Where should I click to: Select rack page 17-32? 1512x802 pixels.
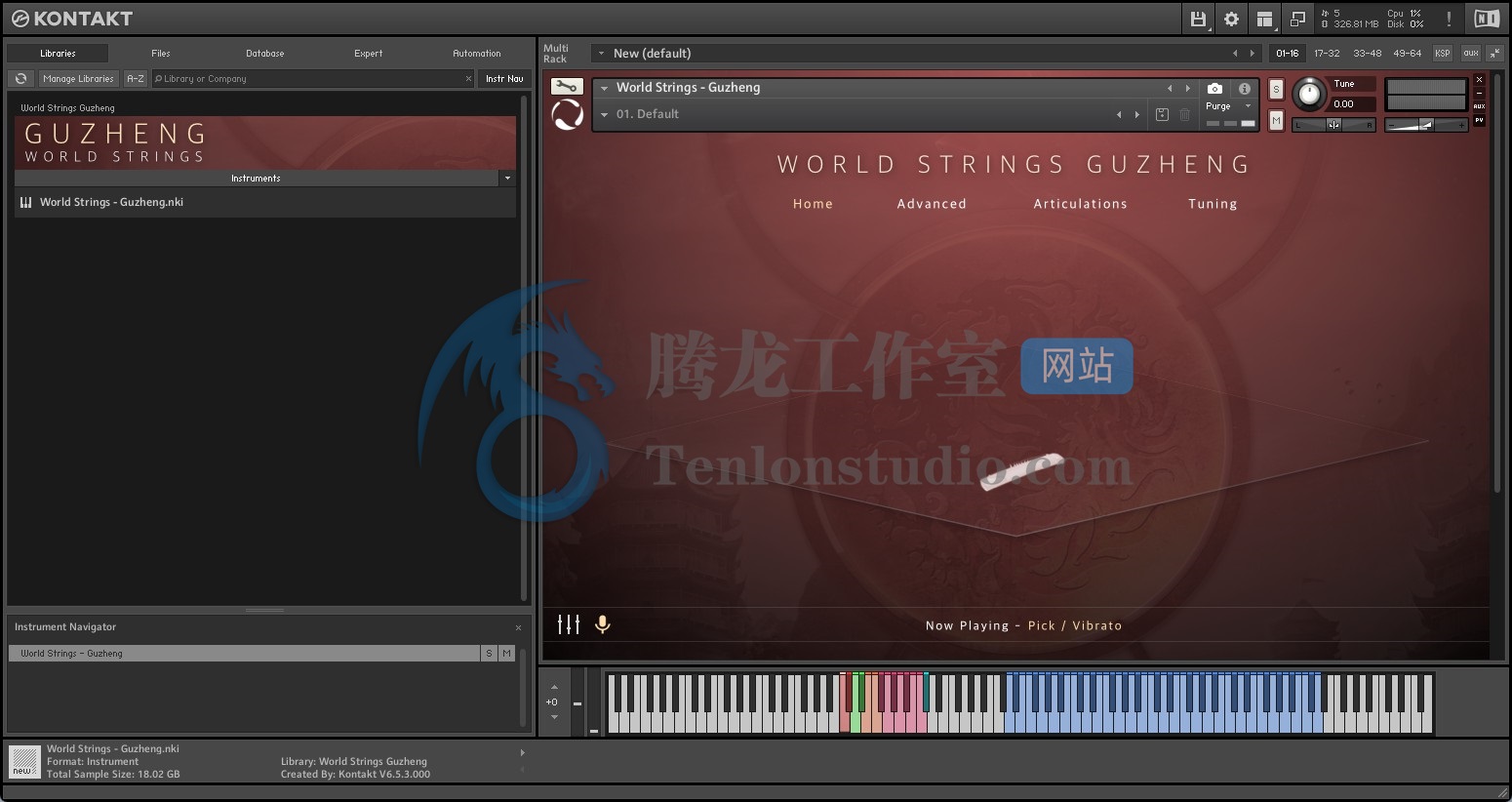[x=1327, y=54]
